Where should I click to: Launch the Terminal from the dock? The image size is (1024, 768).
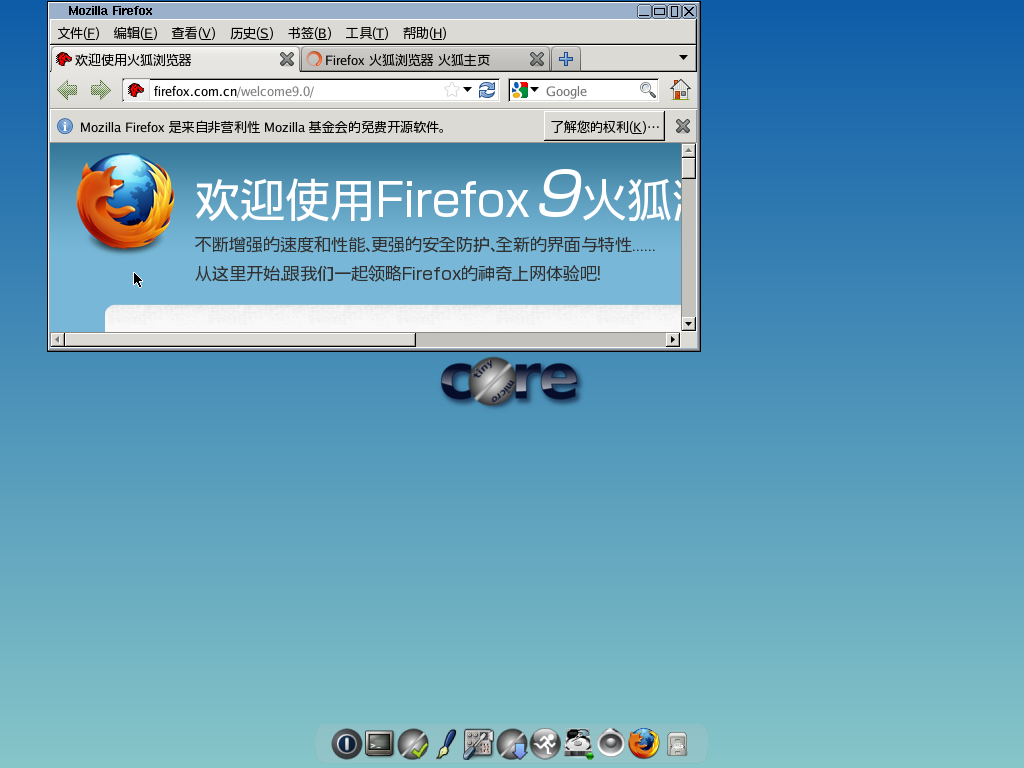(x=379, y=743)
